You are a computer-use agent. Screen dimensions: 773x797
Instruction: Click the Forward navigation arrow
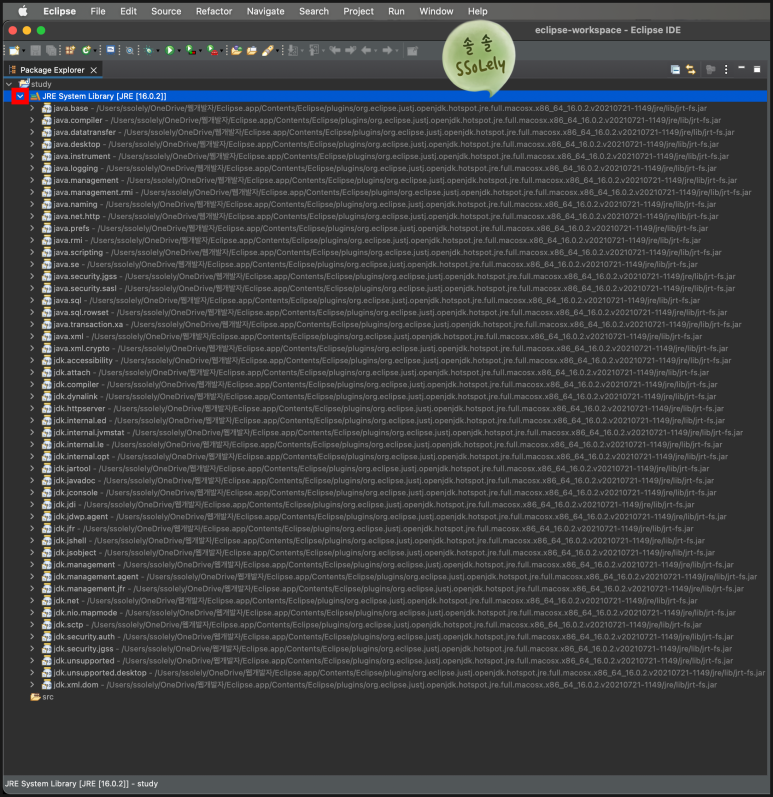(387, 50)
